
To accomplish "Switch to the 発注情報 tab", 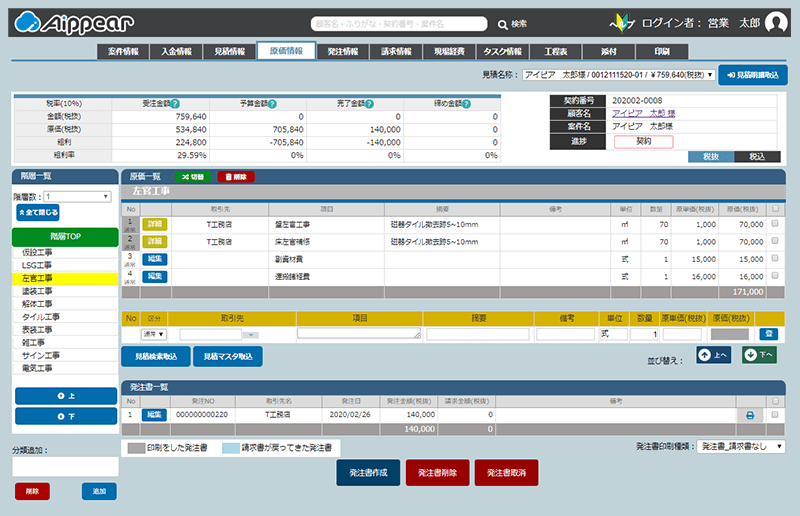I will (x=343, y=51).
